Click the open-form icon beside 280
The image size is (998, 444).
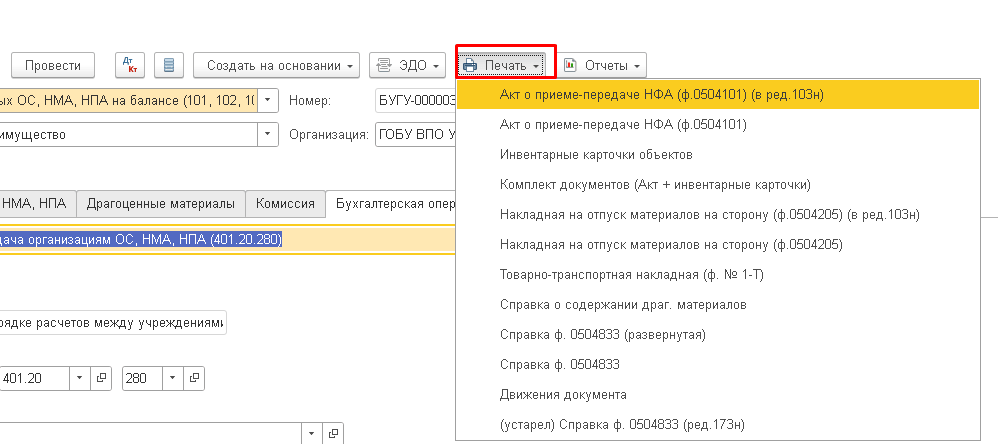tap(194, 379)
